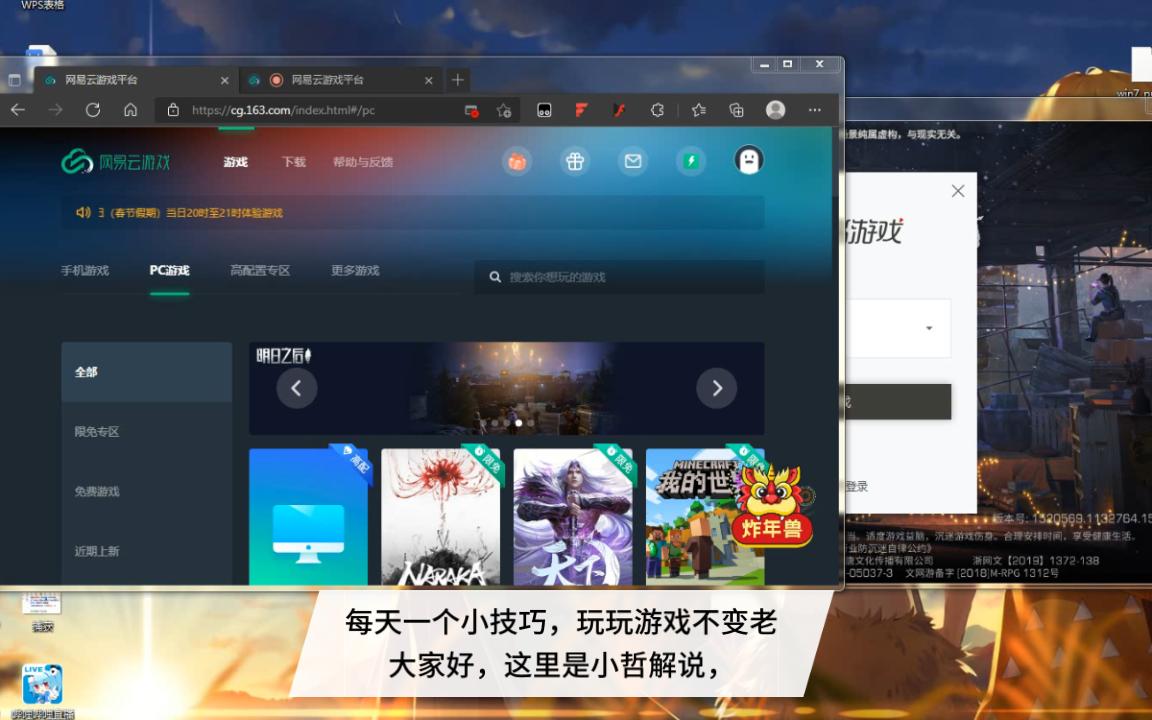Open the 下载 menu in the site navigation
The width and height of the screenshot is (1152, 720).
292,160
